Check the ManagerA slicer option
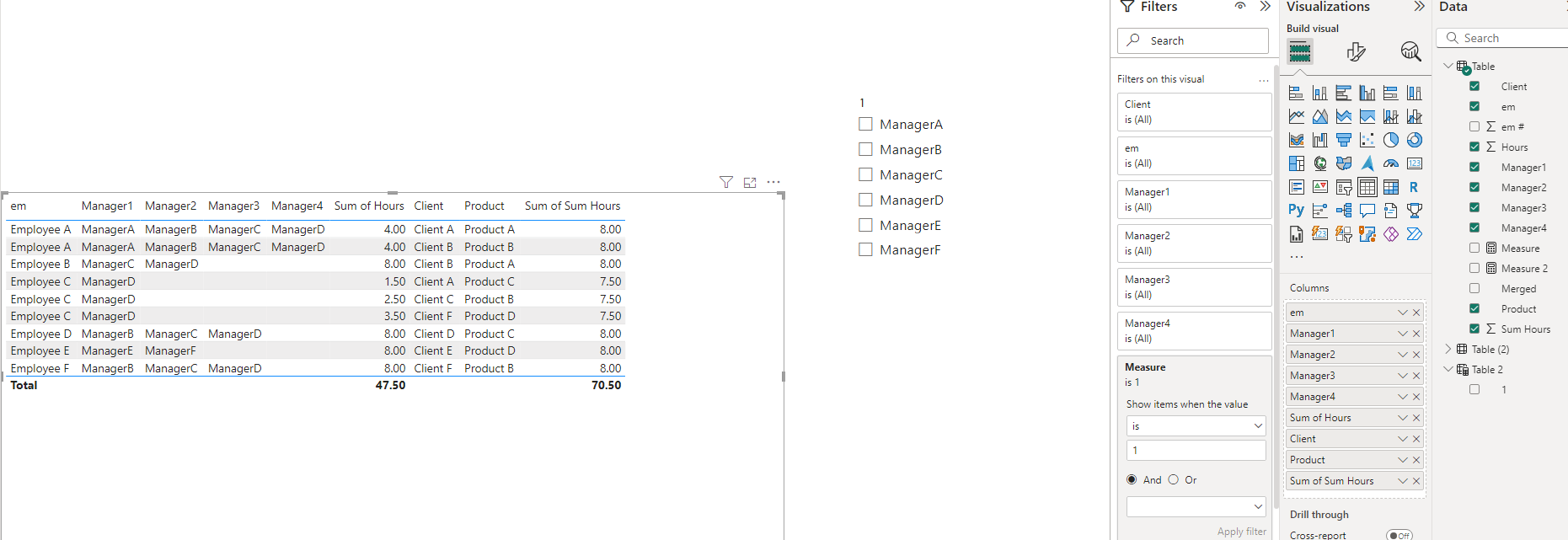1568x540 pixels. (x=865, y=124)
